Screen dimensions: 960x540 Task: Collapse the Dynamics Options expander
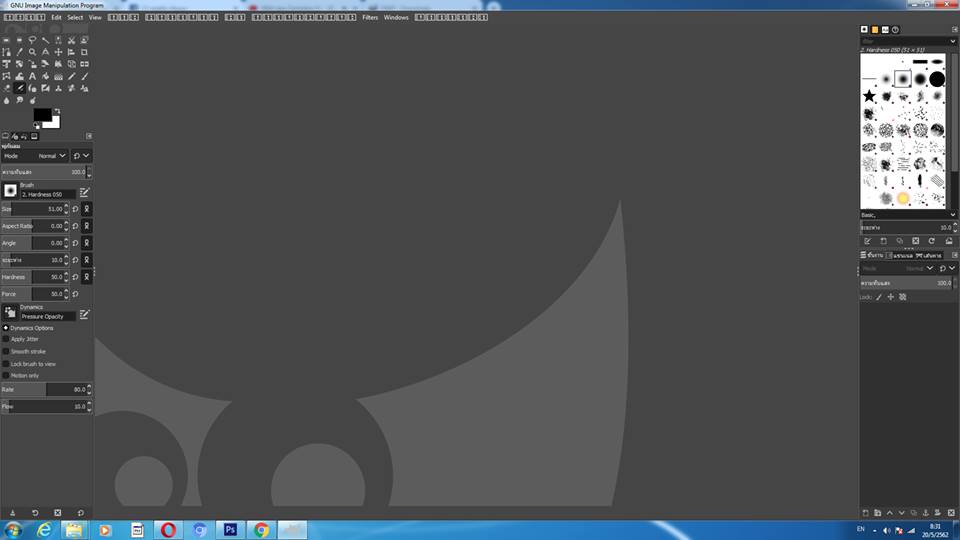pos(6,328)
